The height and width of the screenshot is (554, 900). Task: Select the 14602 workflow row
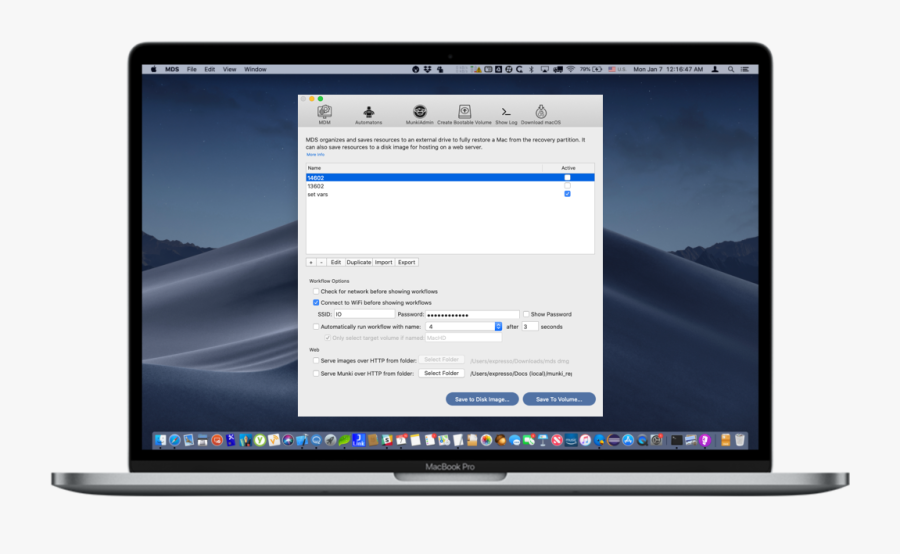tap(450, 178)
